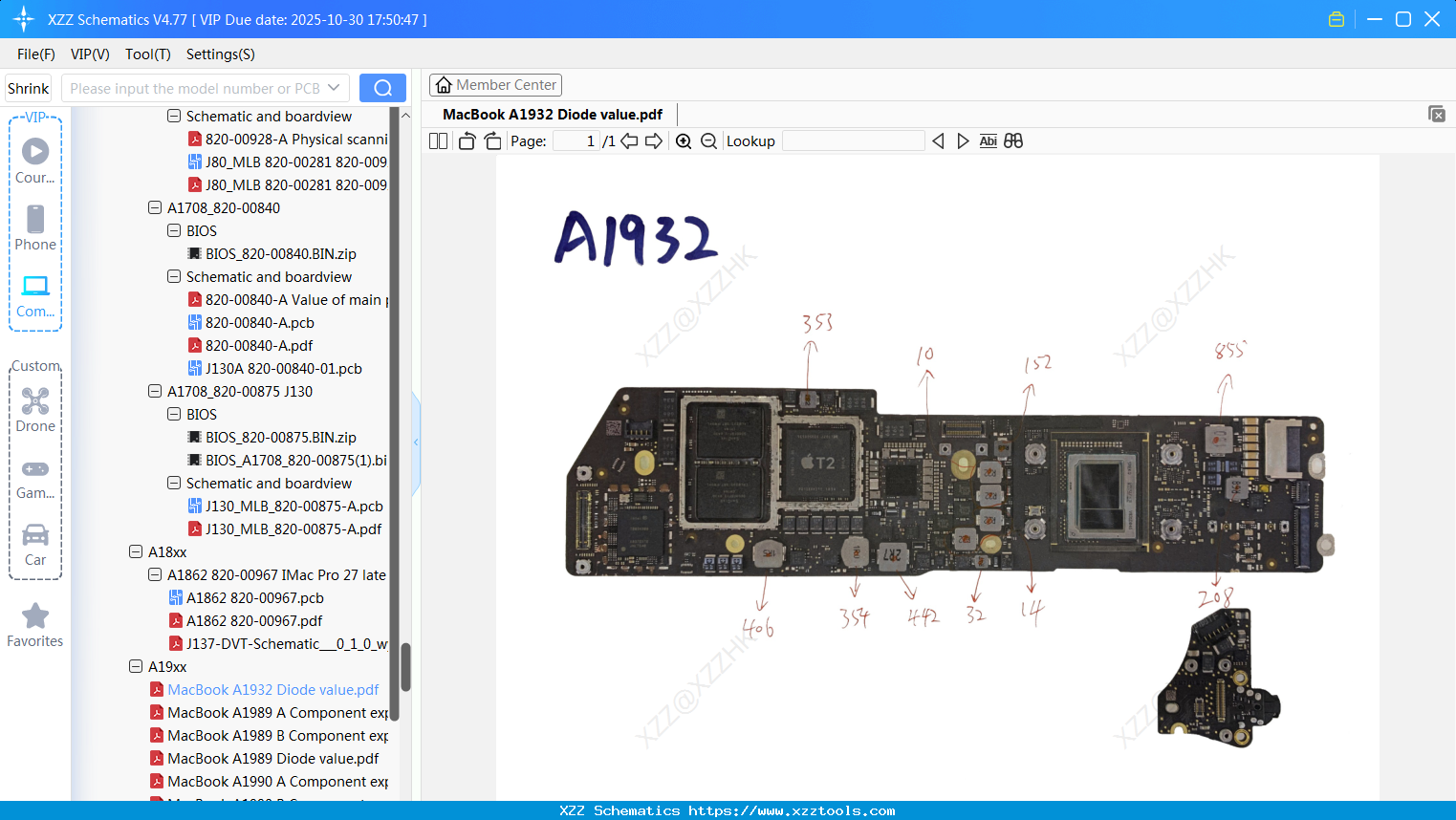Open the VIP(V) menu
The image size is (1456, 820).
90,54
